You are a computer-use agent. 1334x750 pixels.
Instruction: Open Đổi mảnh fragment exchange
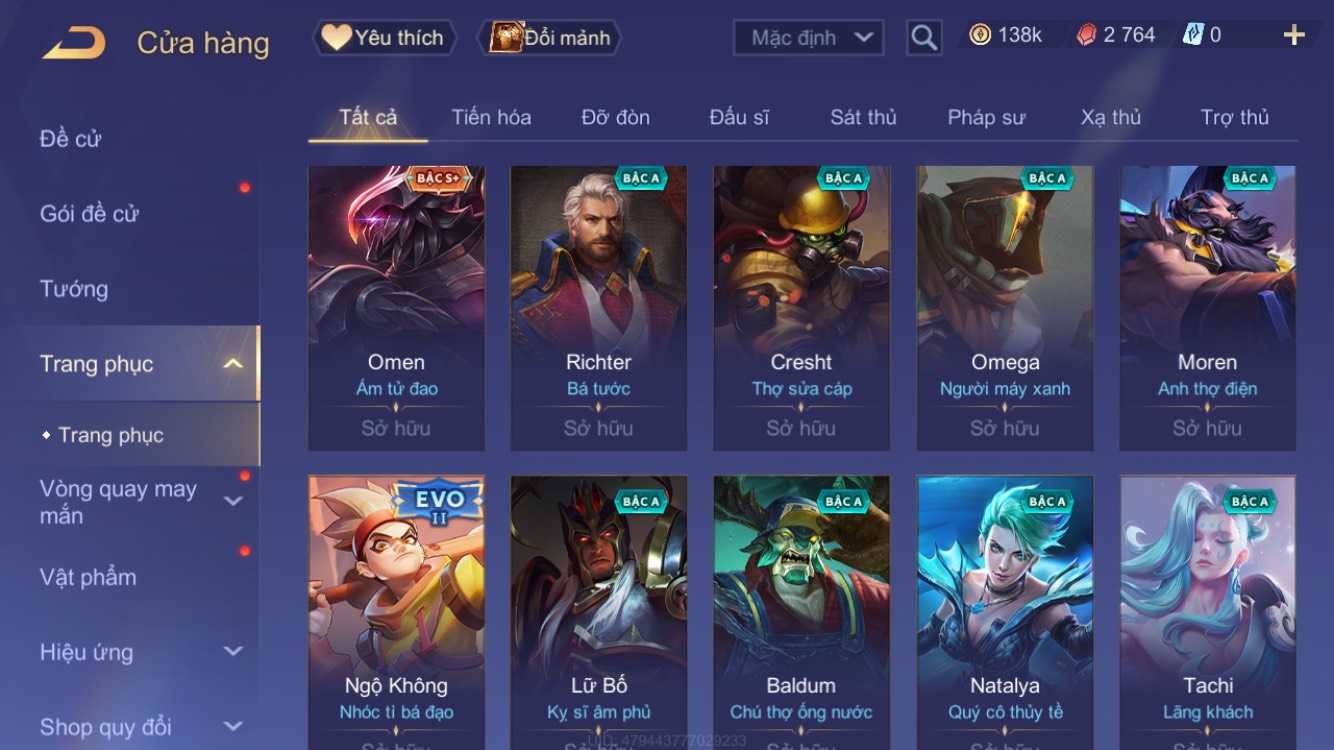click(x=552, y=38)
